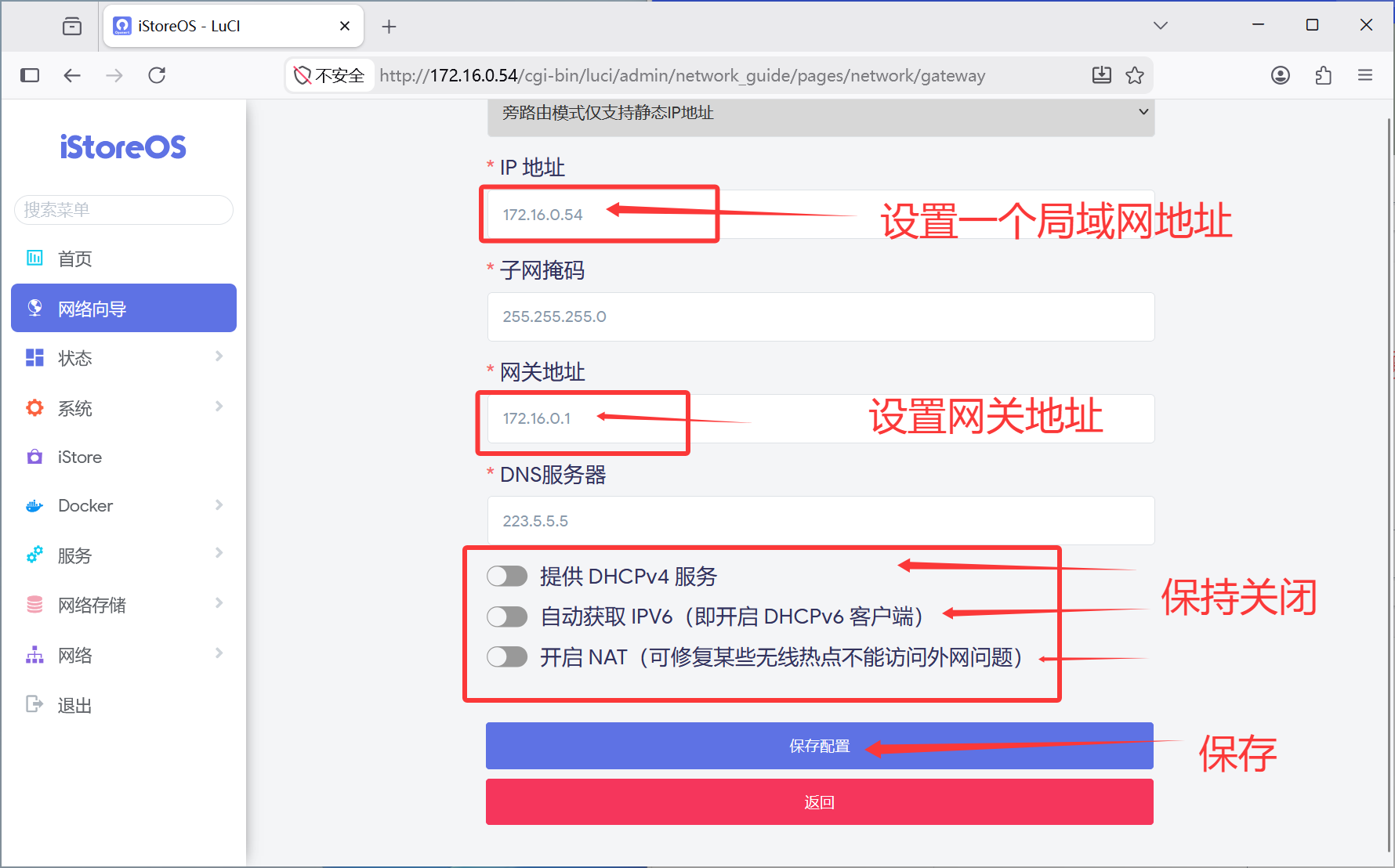Click the 网关地址 input field
This screenshot has height=868, width=1395.
(821, 418)
